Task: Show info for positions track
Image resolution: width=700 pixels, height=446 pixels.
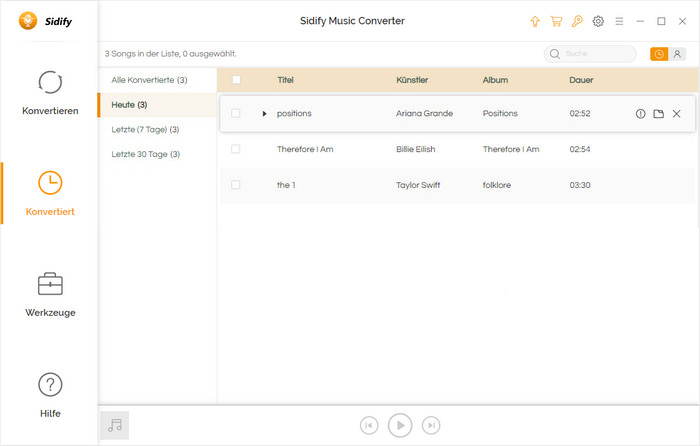Action: coord(640,114)
